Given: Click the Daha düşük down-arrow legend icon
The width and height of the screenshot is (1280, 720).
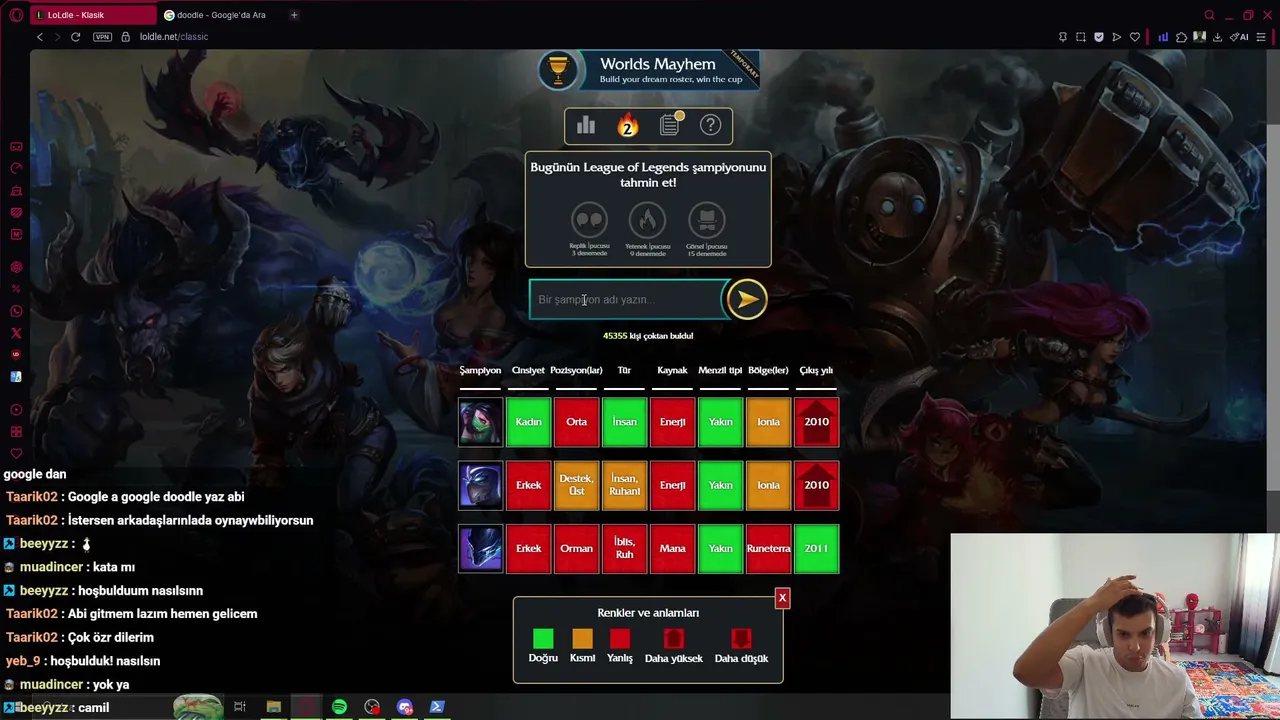Looking at the screenshot, I should pyautogui.click(x=741, y=638).
